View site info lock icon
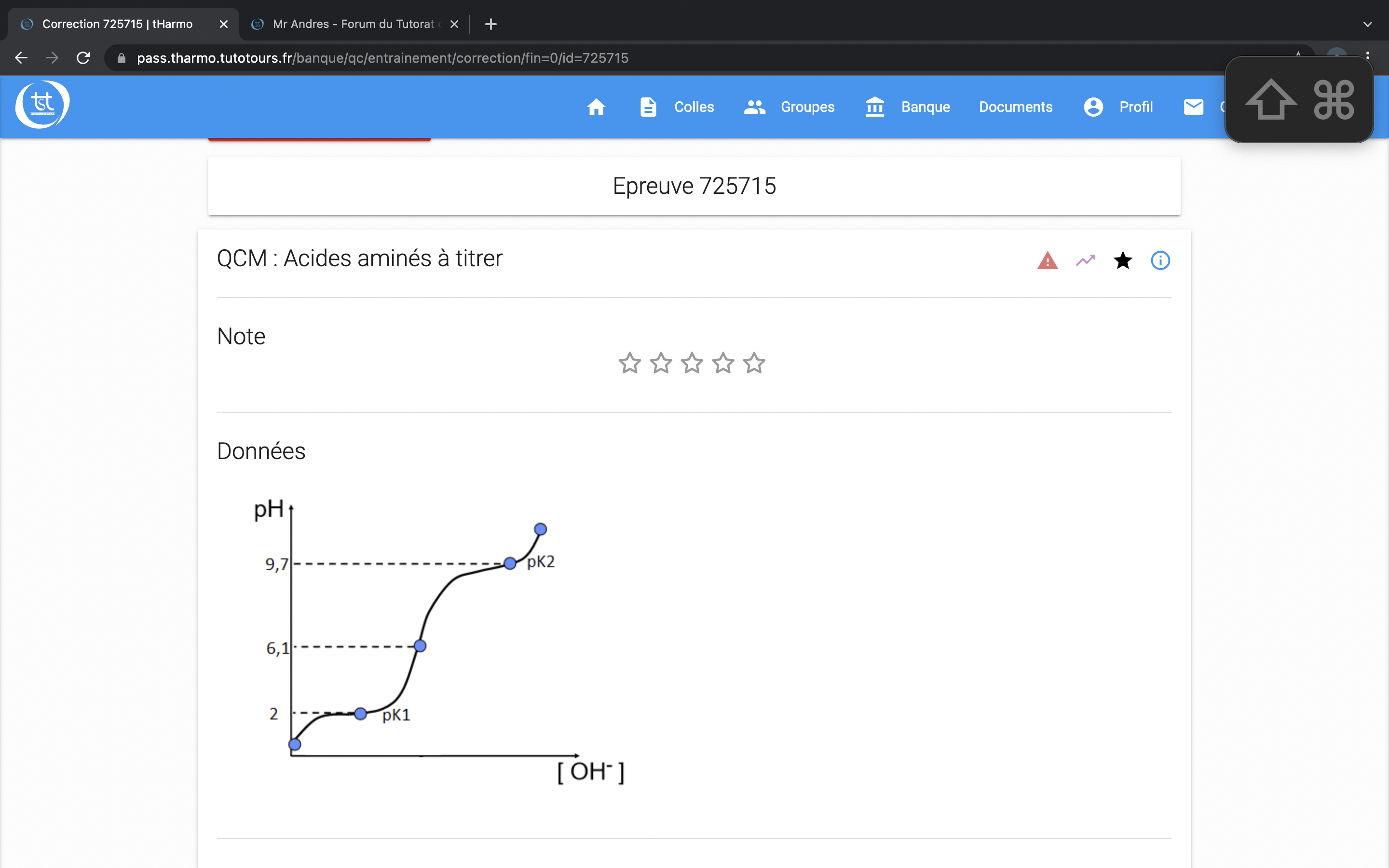This screenshot has height=868, width=1389. 121,58
